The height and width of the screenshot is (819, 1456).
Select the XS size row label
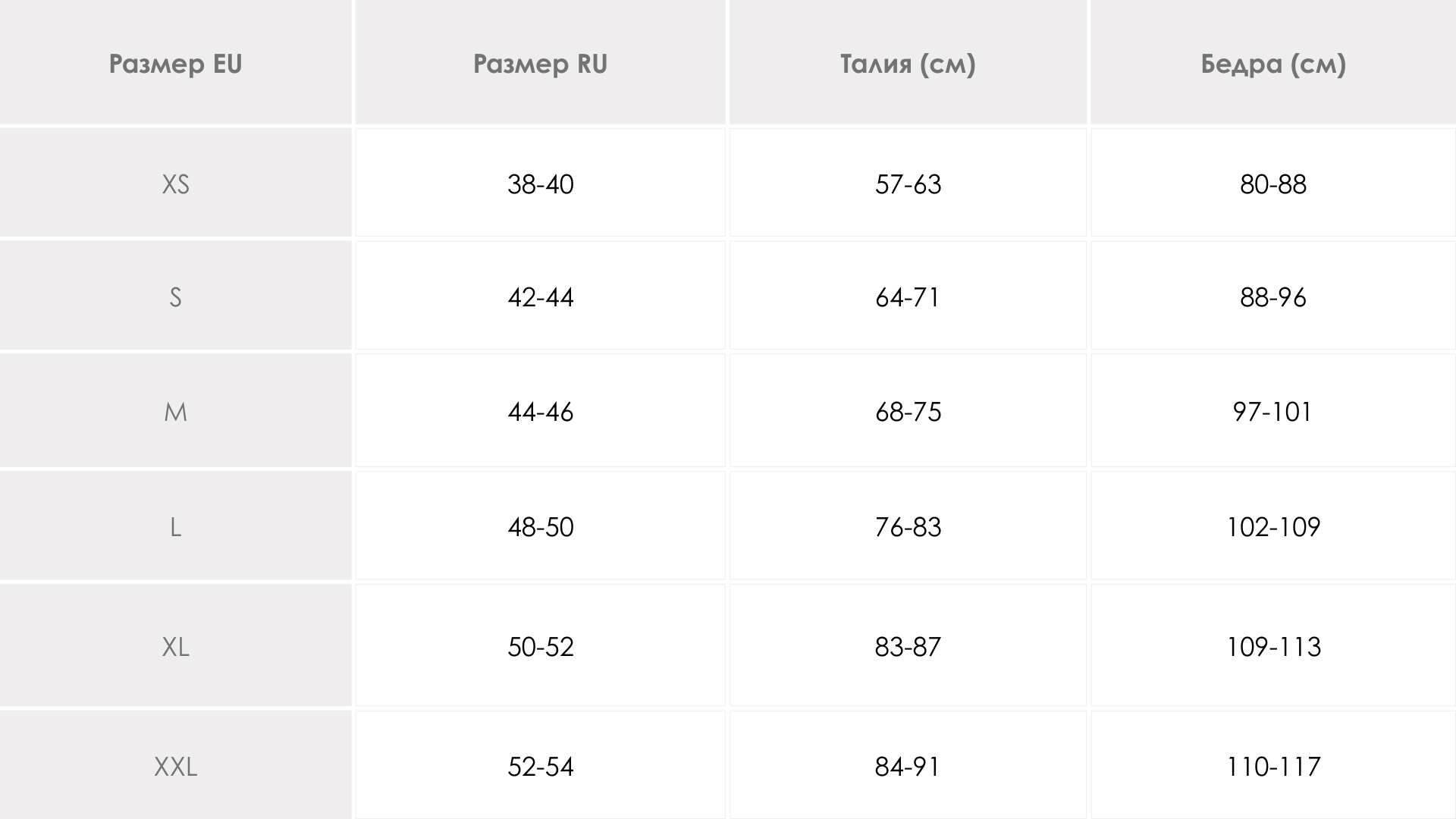click(x=175, y=184)
